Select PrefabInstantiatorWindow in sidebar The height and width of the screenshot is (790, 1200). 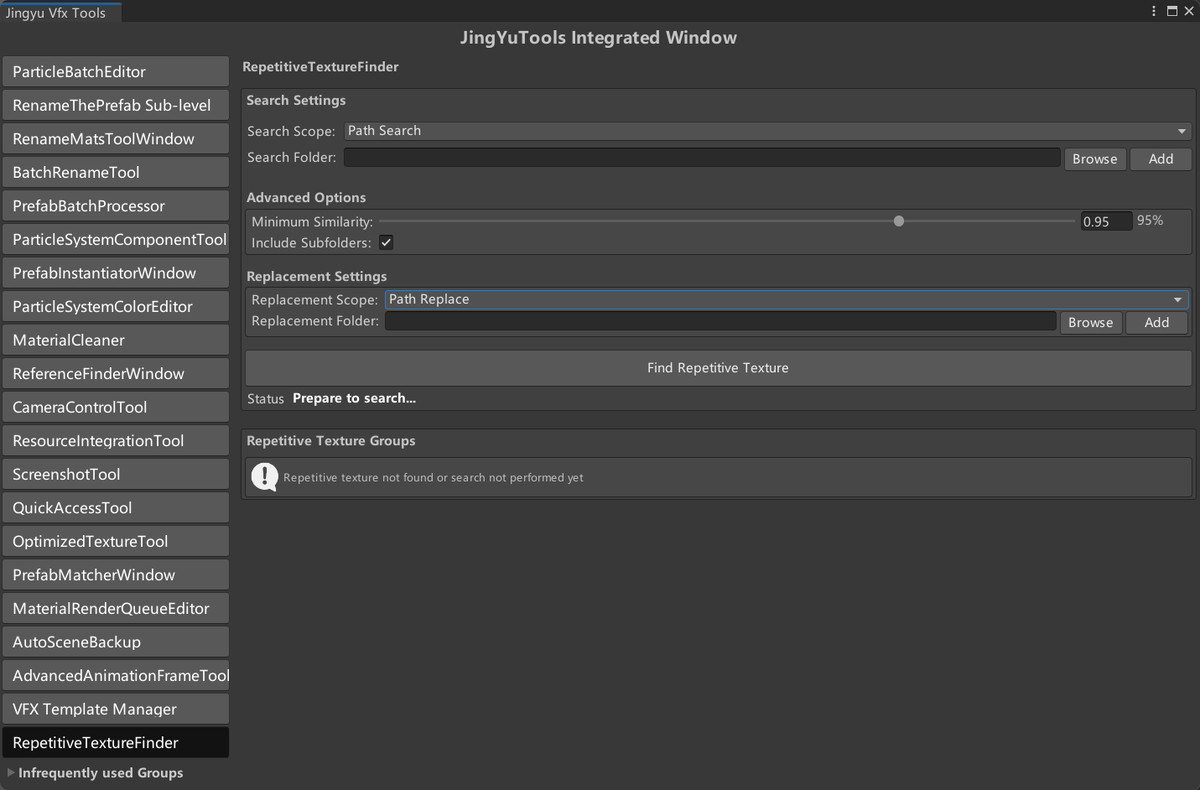[115, 273]
